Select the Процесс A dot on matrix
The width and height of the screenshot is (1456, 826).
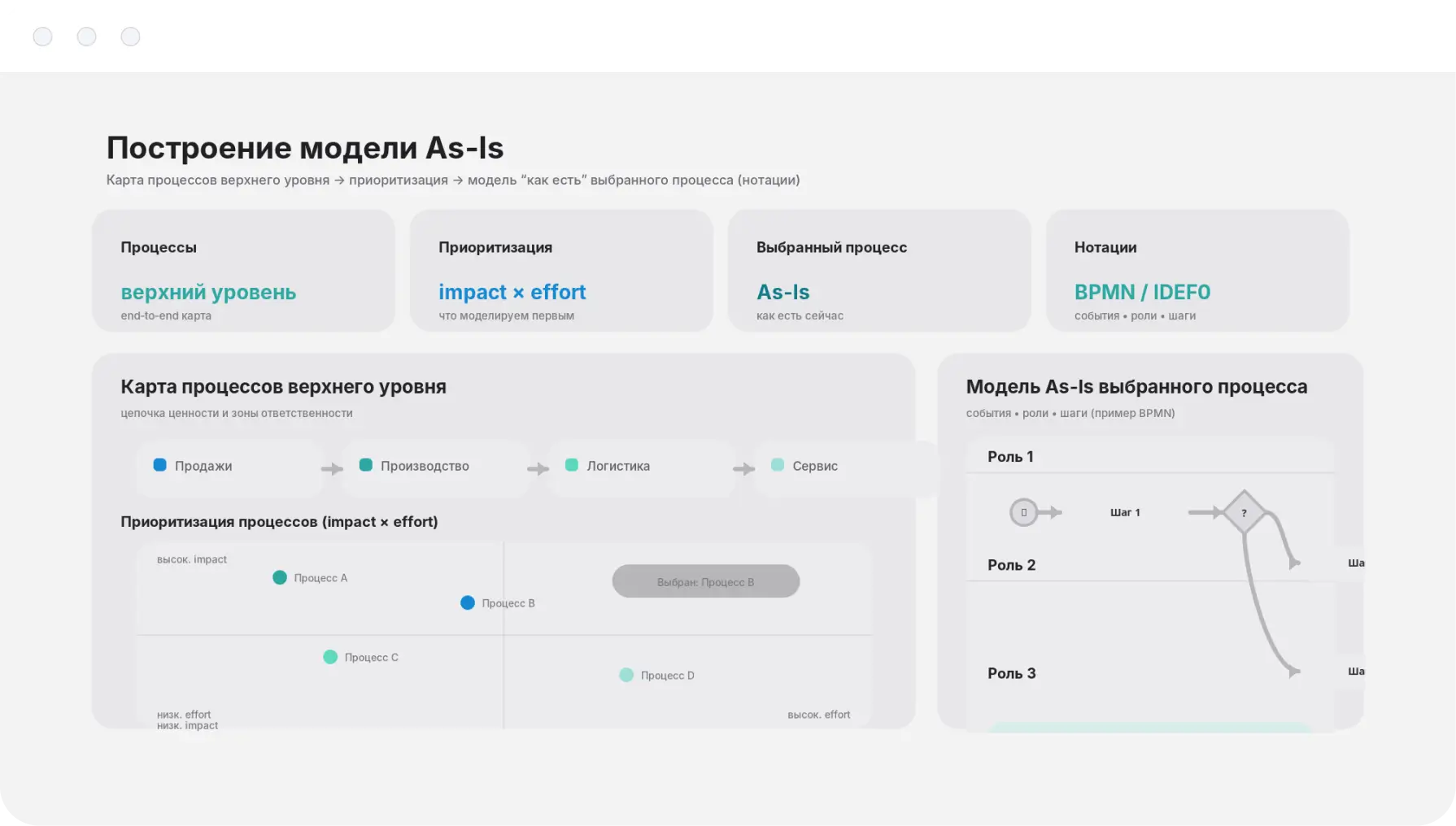[280, 577]
